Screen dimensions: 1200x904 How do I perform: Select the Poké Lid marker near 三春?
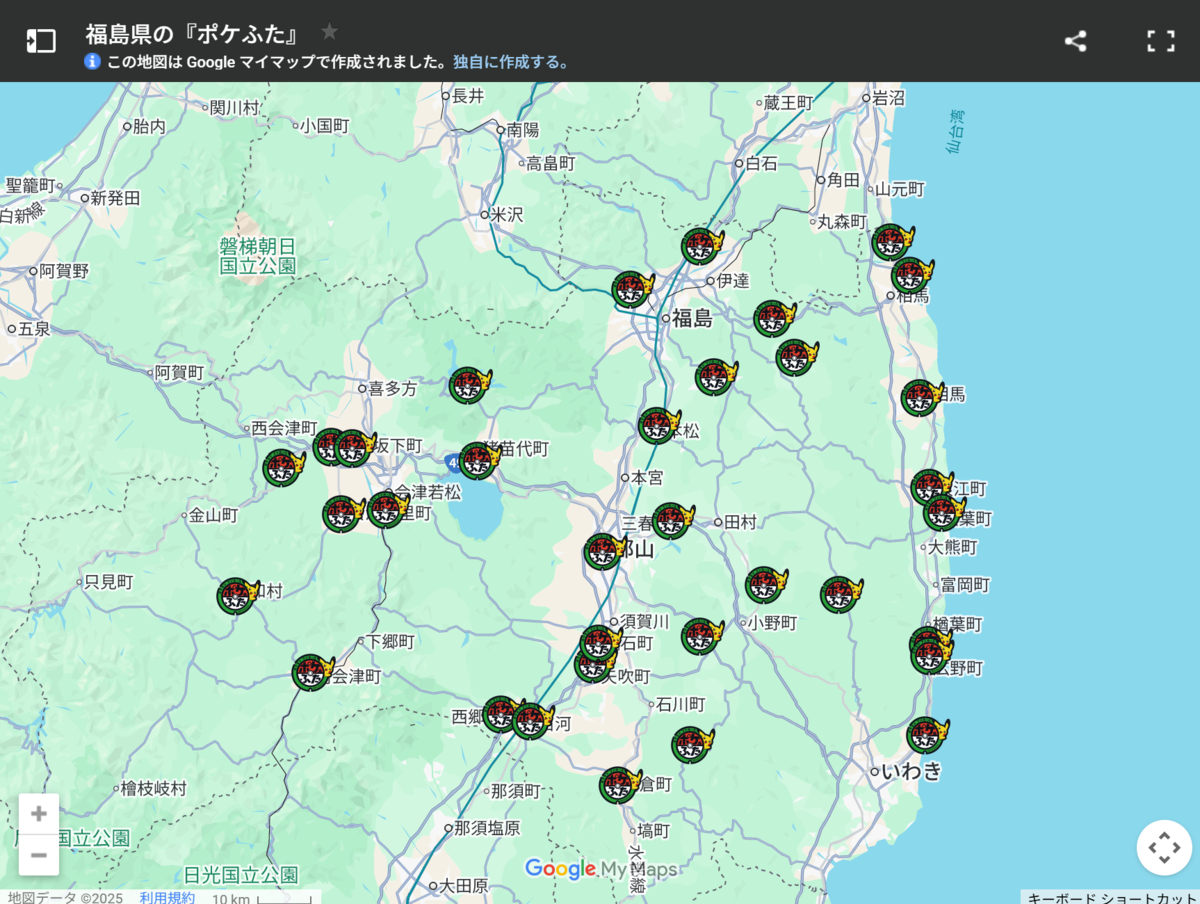[x=671, y=521]
